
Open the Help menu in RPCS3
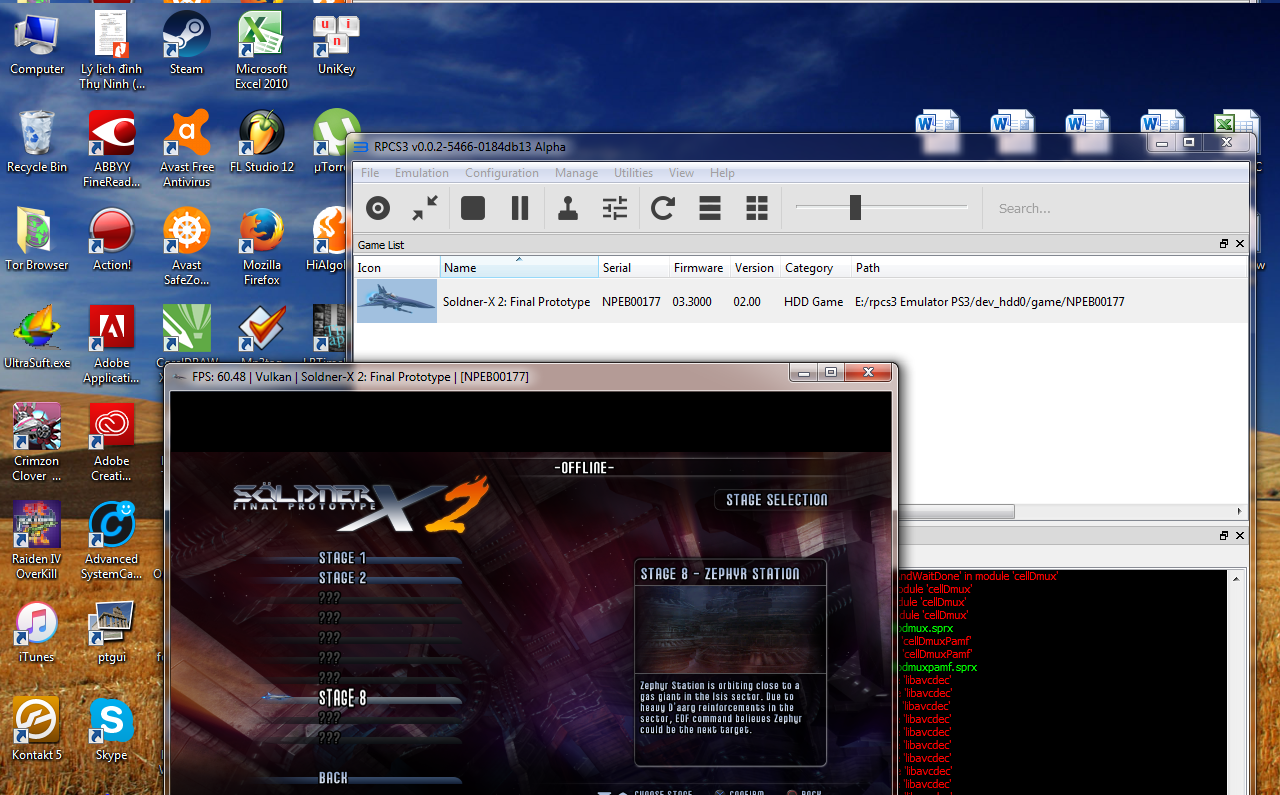click(722, 173)
